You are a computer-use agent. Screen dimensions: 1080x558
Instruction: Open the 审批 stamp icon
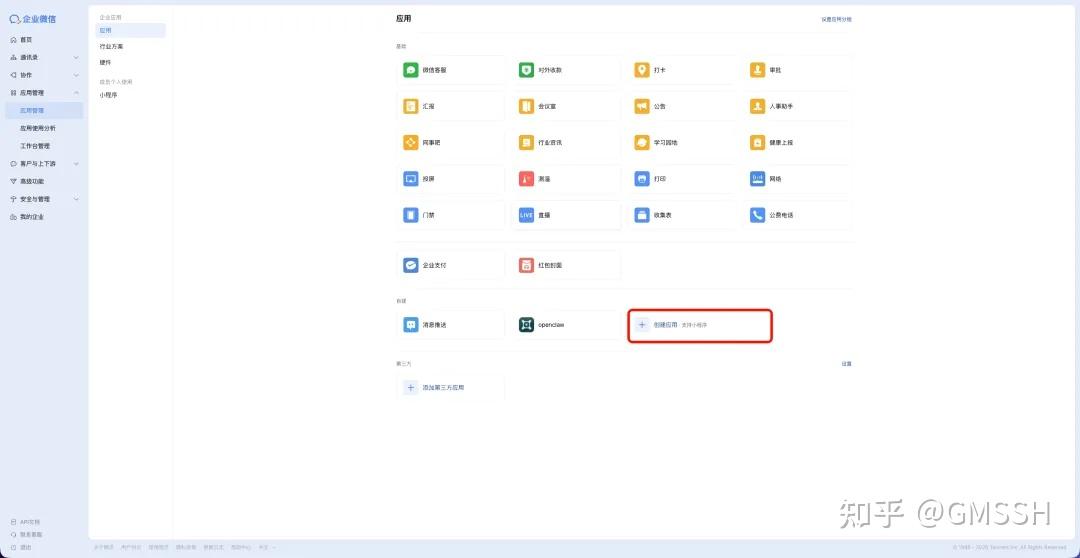pyautogui.click(x=758, y=70)
